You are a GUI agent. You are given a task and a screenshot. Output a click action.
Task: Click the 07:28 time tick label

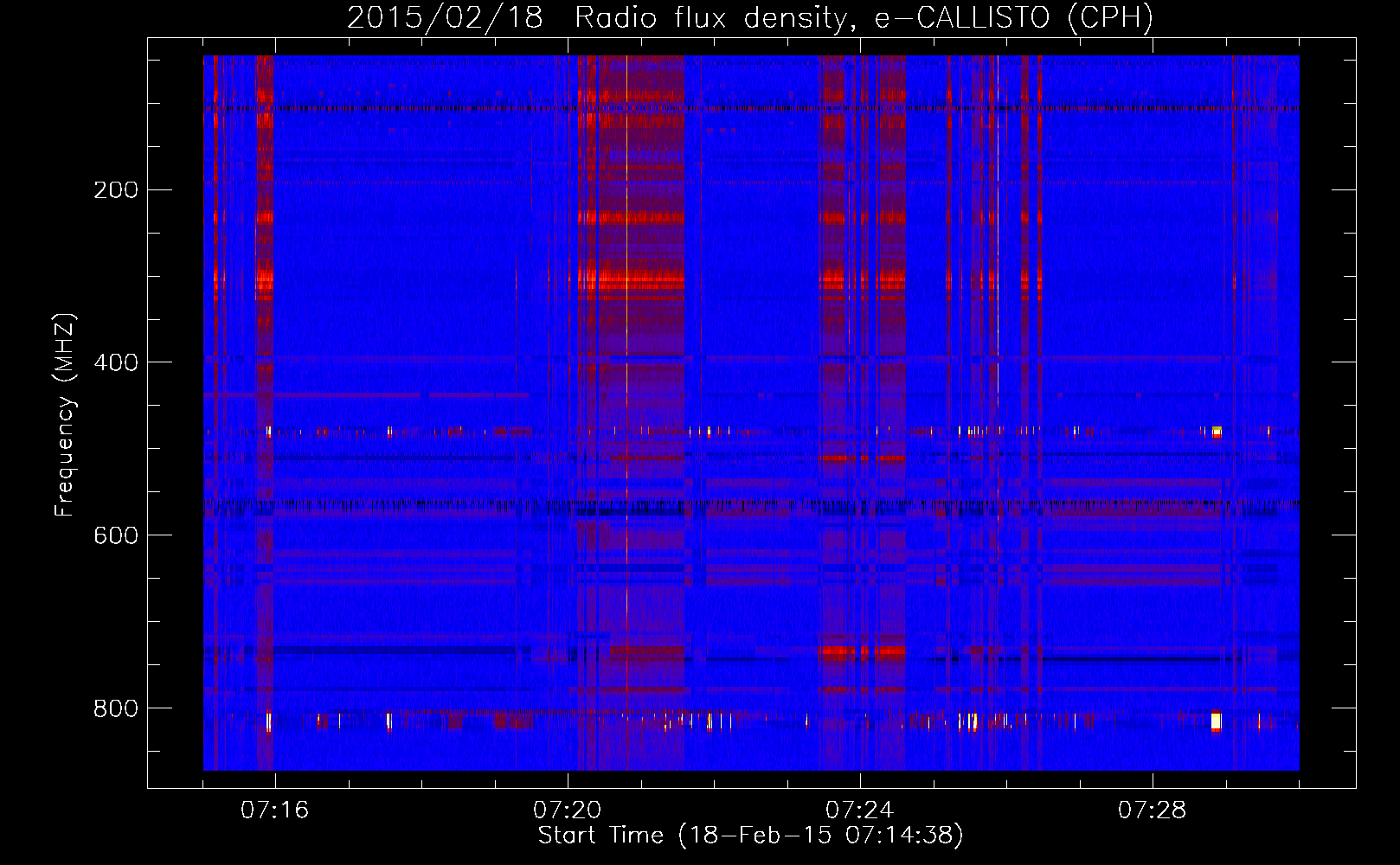1153,811
